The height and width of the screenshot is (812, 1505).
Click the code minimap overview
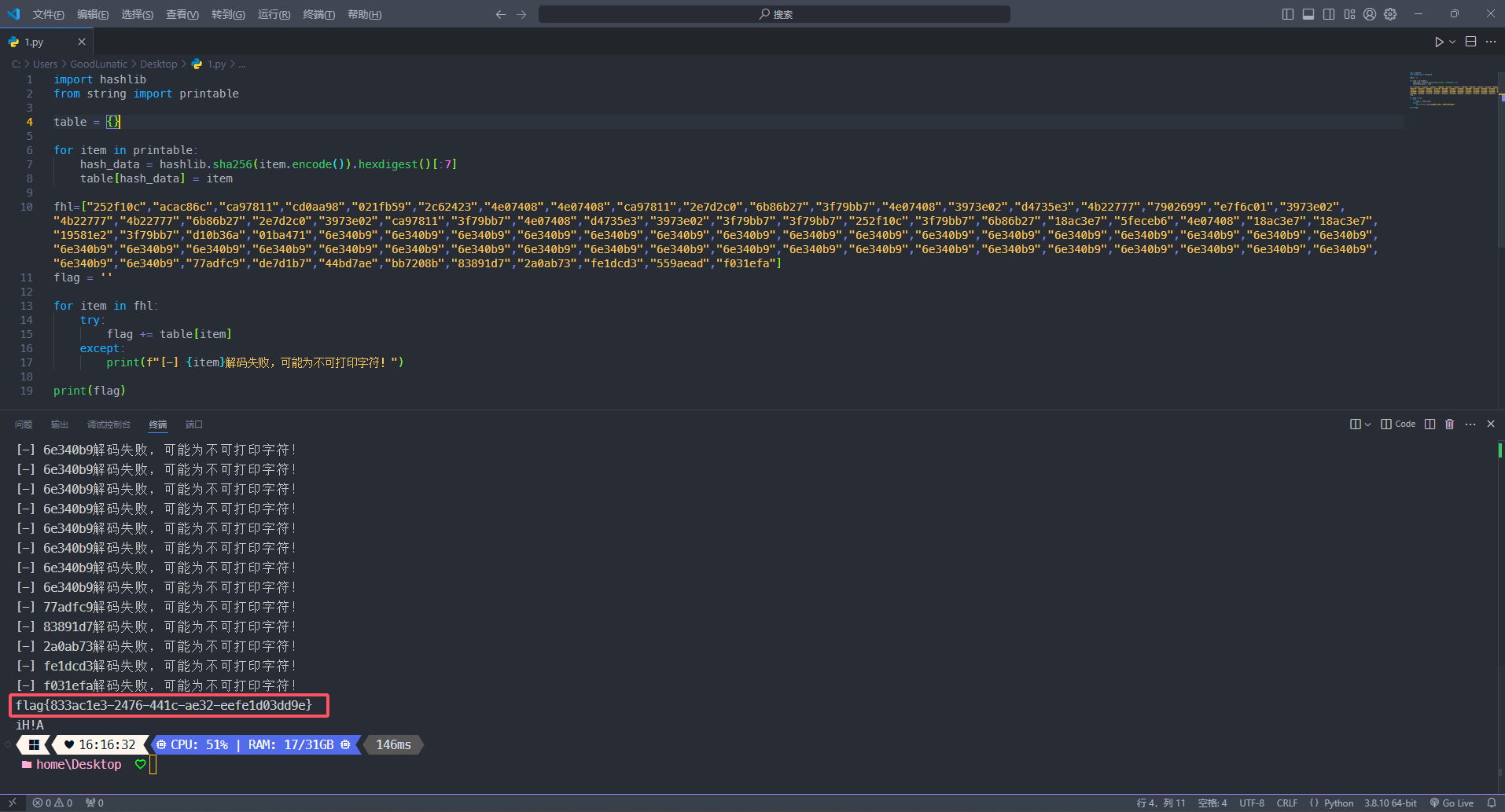(x=1453, y=90)
